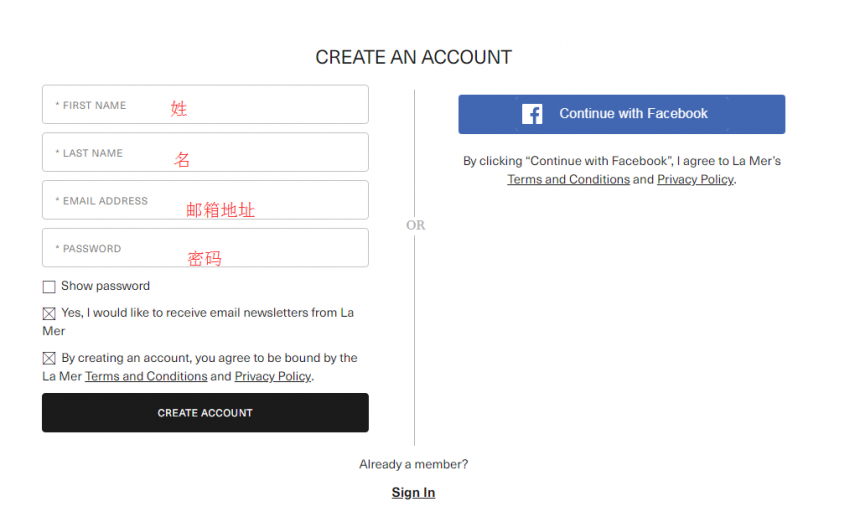Screen dimensions: 860x517
Task: Continue with Facebook button
Action: tap(621, 114)
